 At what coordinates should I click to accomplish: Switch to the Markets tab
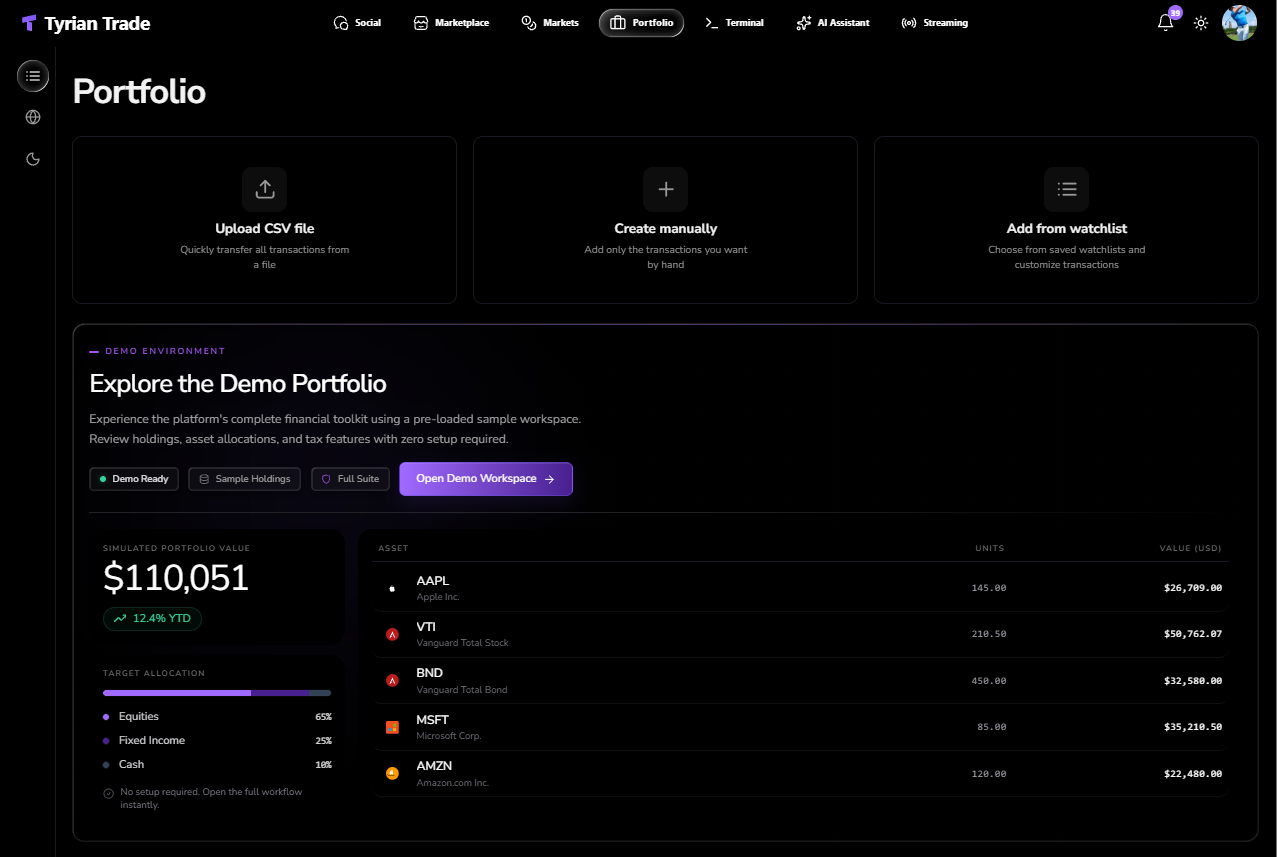click(550, 23)
